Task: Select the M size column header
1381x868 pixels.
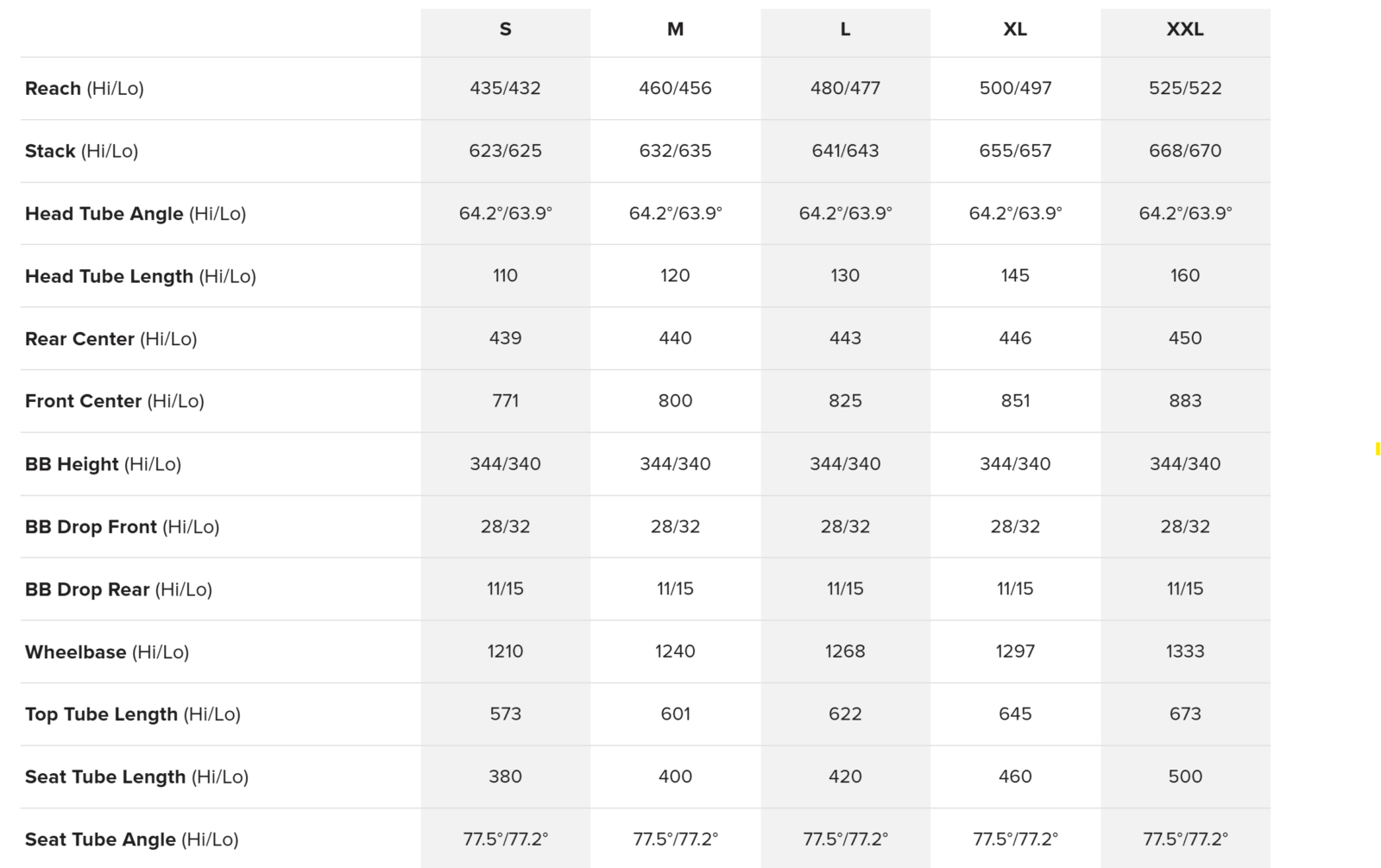Action: (x=675, y=29)
